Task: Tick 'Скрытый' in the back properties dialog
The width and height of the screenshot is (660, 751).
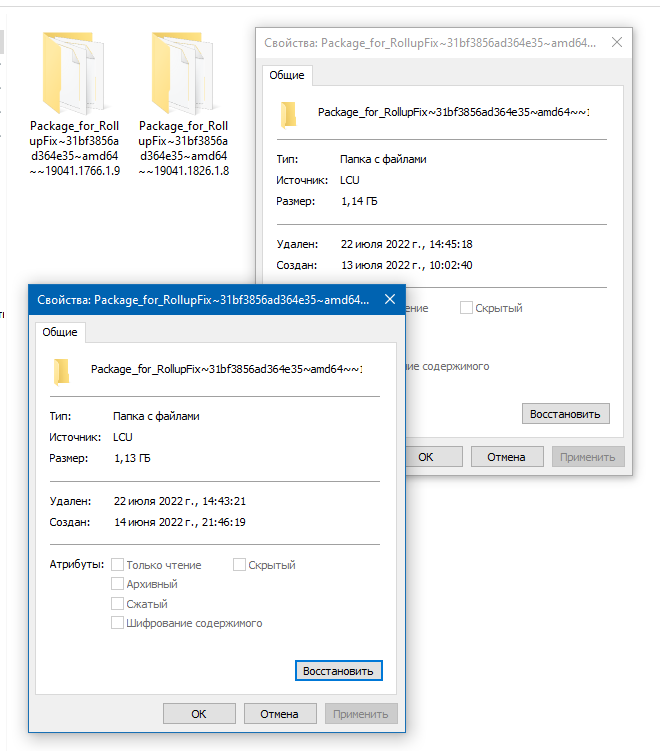Action: (466, 307)
